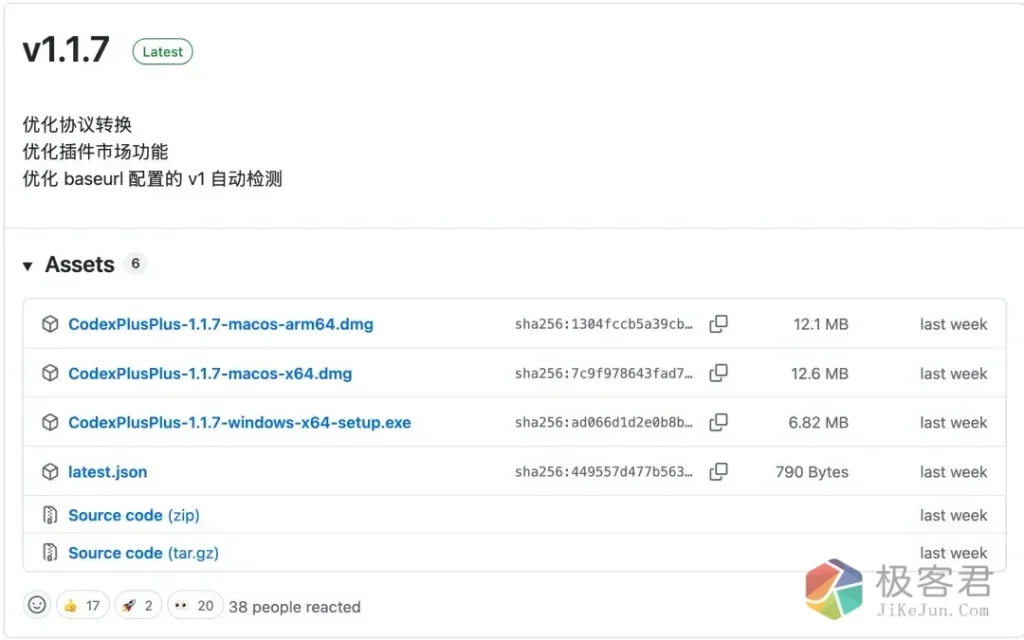
Task: Click the sha256:7c9f978643fad7… hash text
Action: point(603,374)
